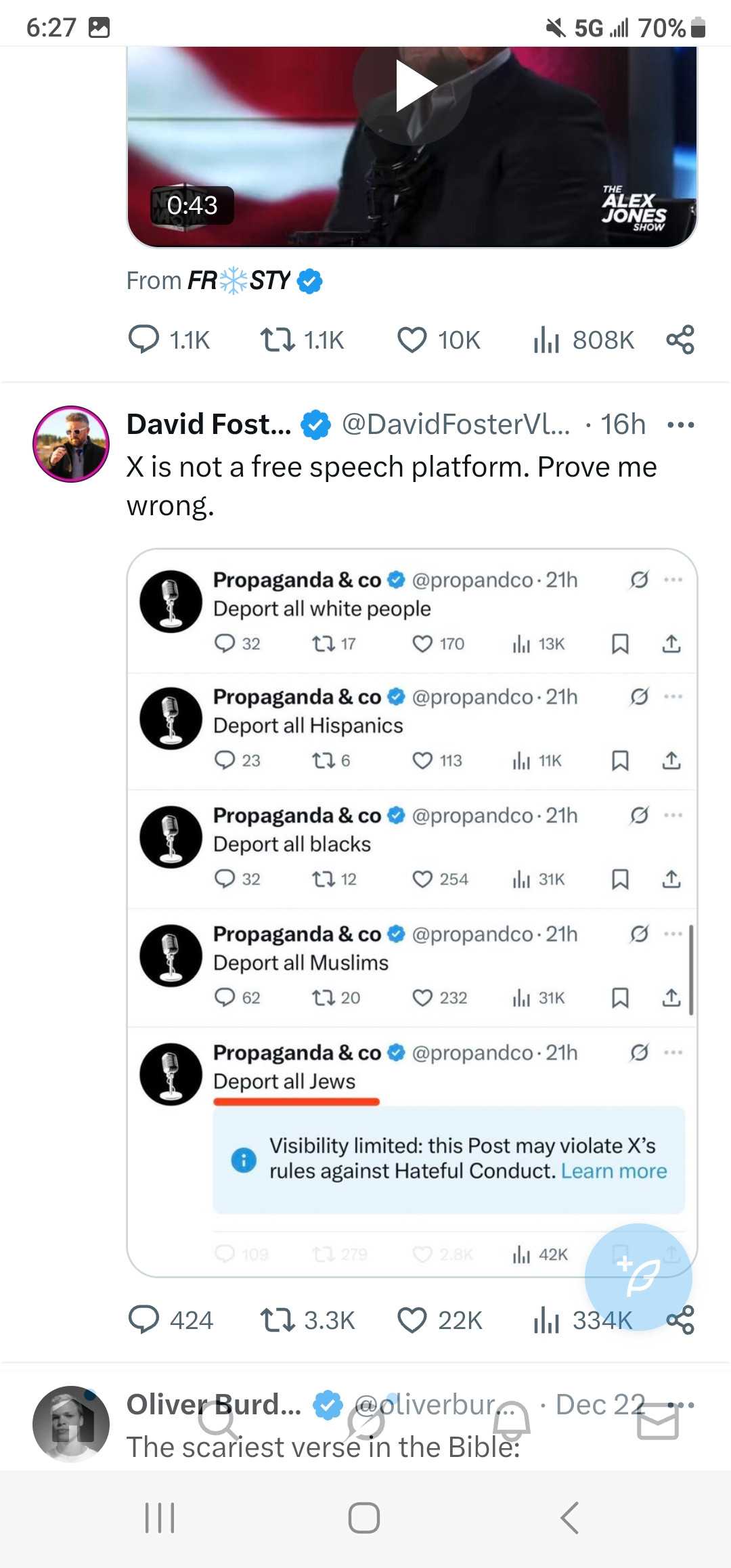Tap the Learn more link

[614, 1171]
